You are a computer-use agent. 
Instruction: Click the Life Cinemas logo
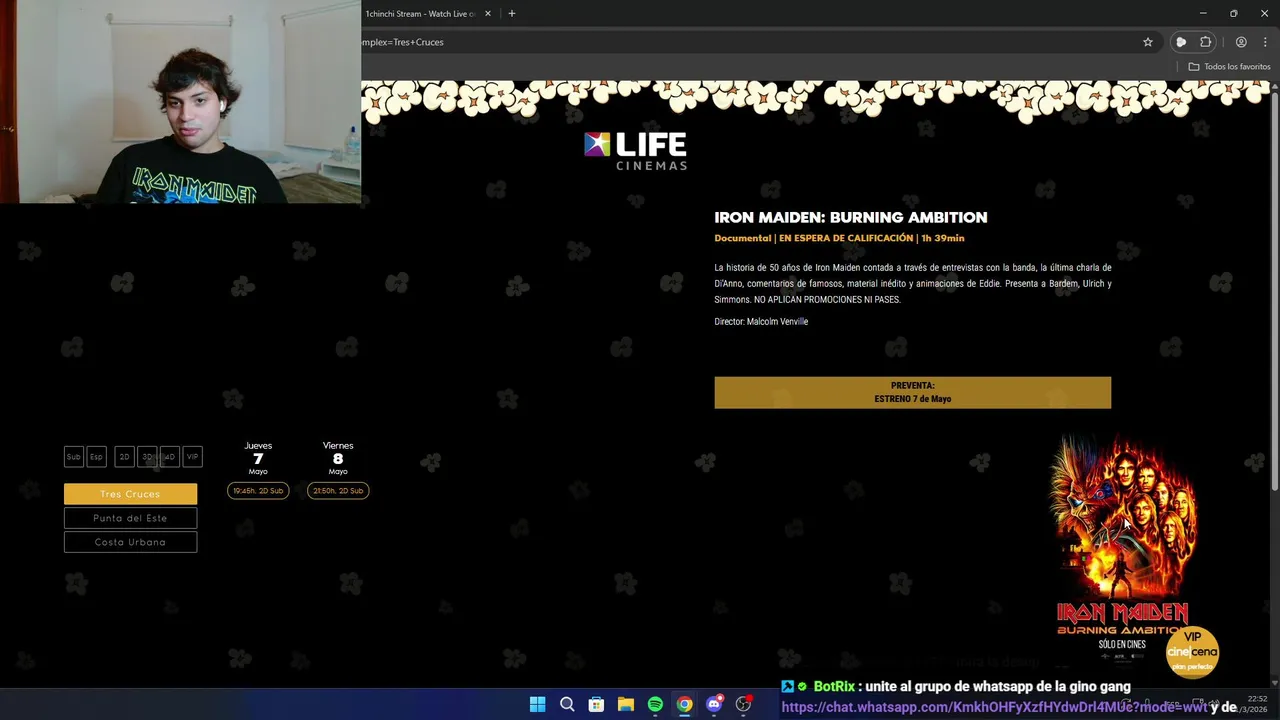[x=635, y=150]
